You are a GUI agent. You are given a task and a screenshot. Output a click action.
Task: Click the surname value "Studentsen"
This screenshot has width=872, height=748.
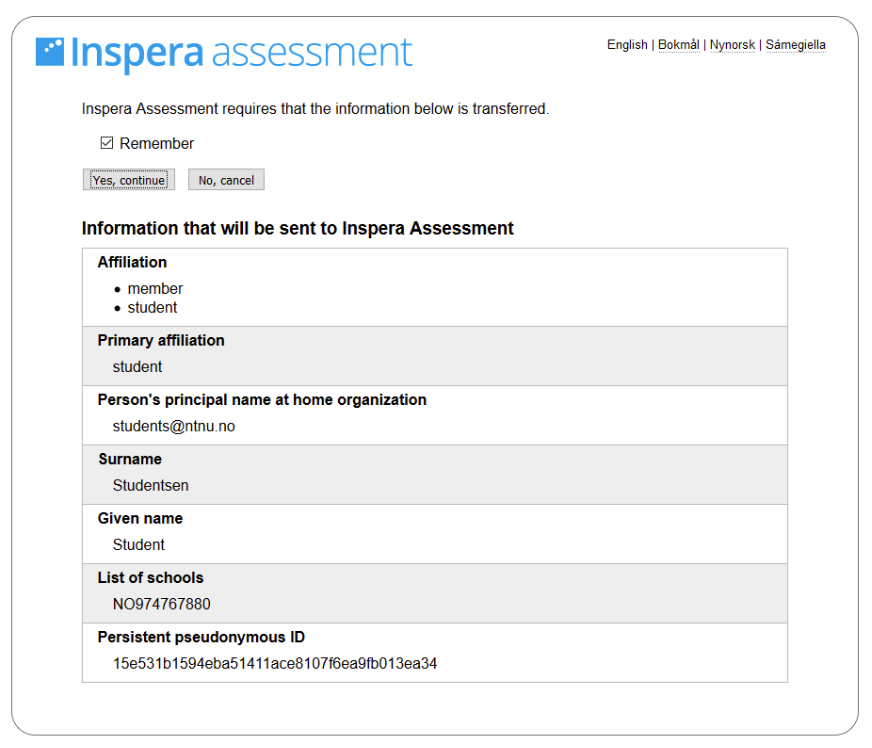(x=151, y=486)
